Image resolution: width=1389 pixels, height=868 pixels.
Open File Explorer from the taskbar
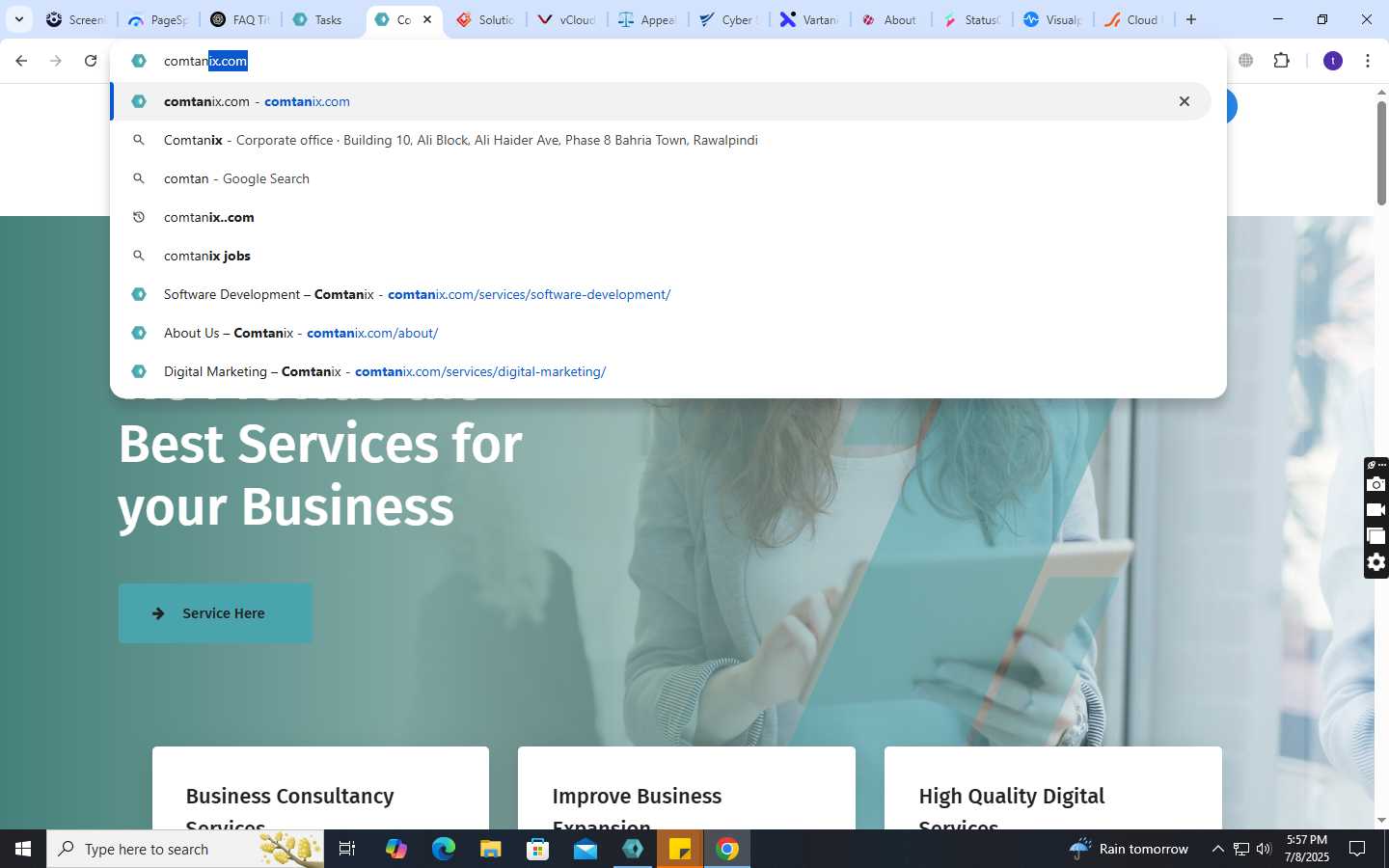(490, 849)
